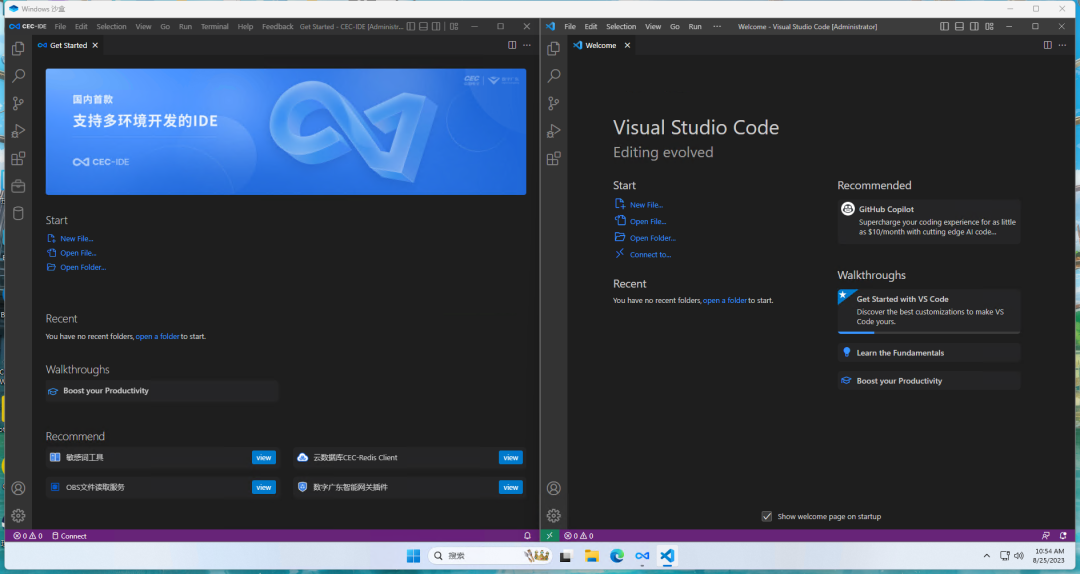Screen dimensions: 1080x574
Task: Click notifications bell in CEC-IDE status bar
Action: pyautogui.click(x=528, y=535)
